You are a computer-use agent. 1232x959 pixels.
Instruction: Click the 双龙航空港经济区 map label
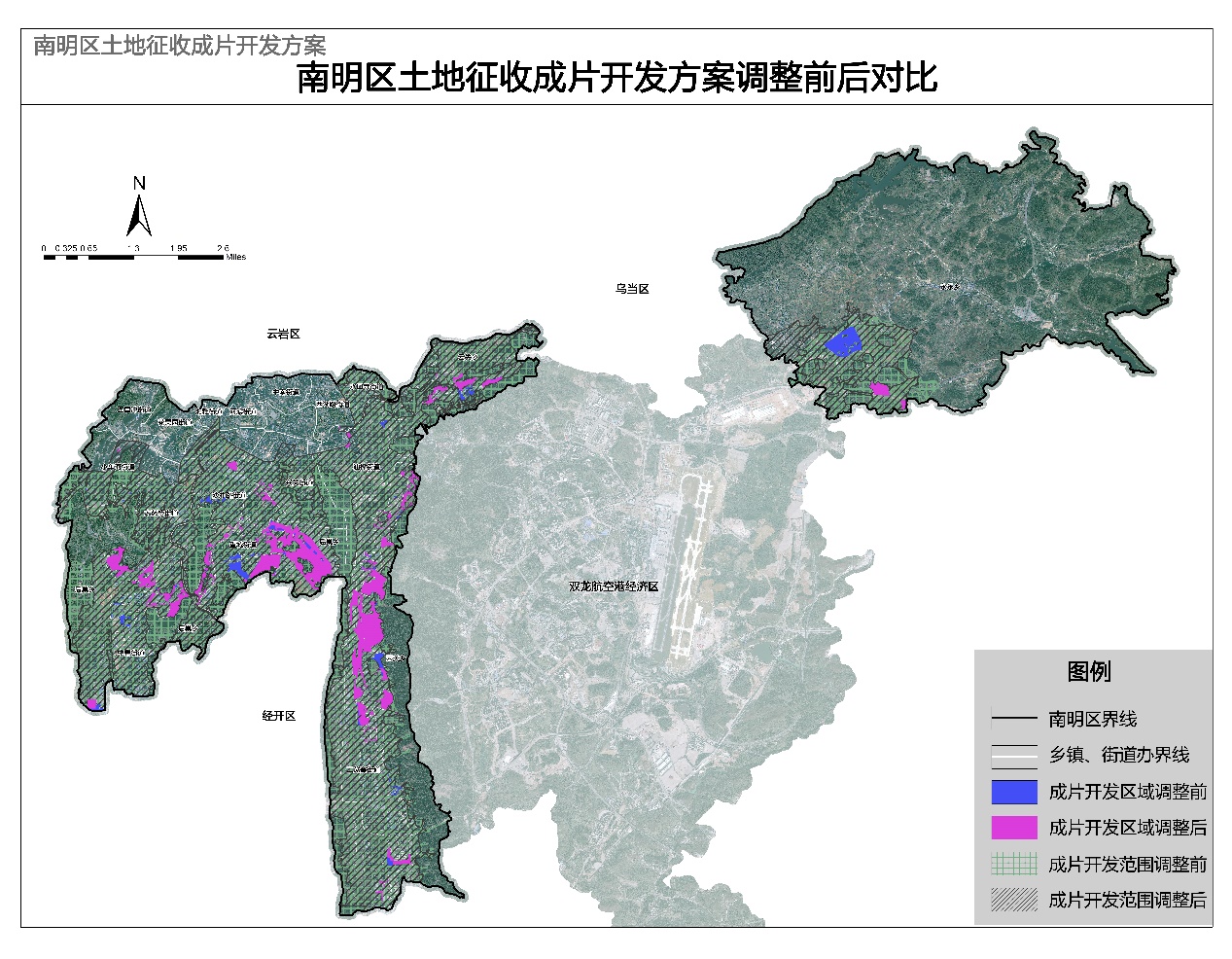pyautogui.click(x=614, y=586)
